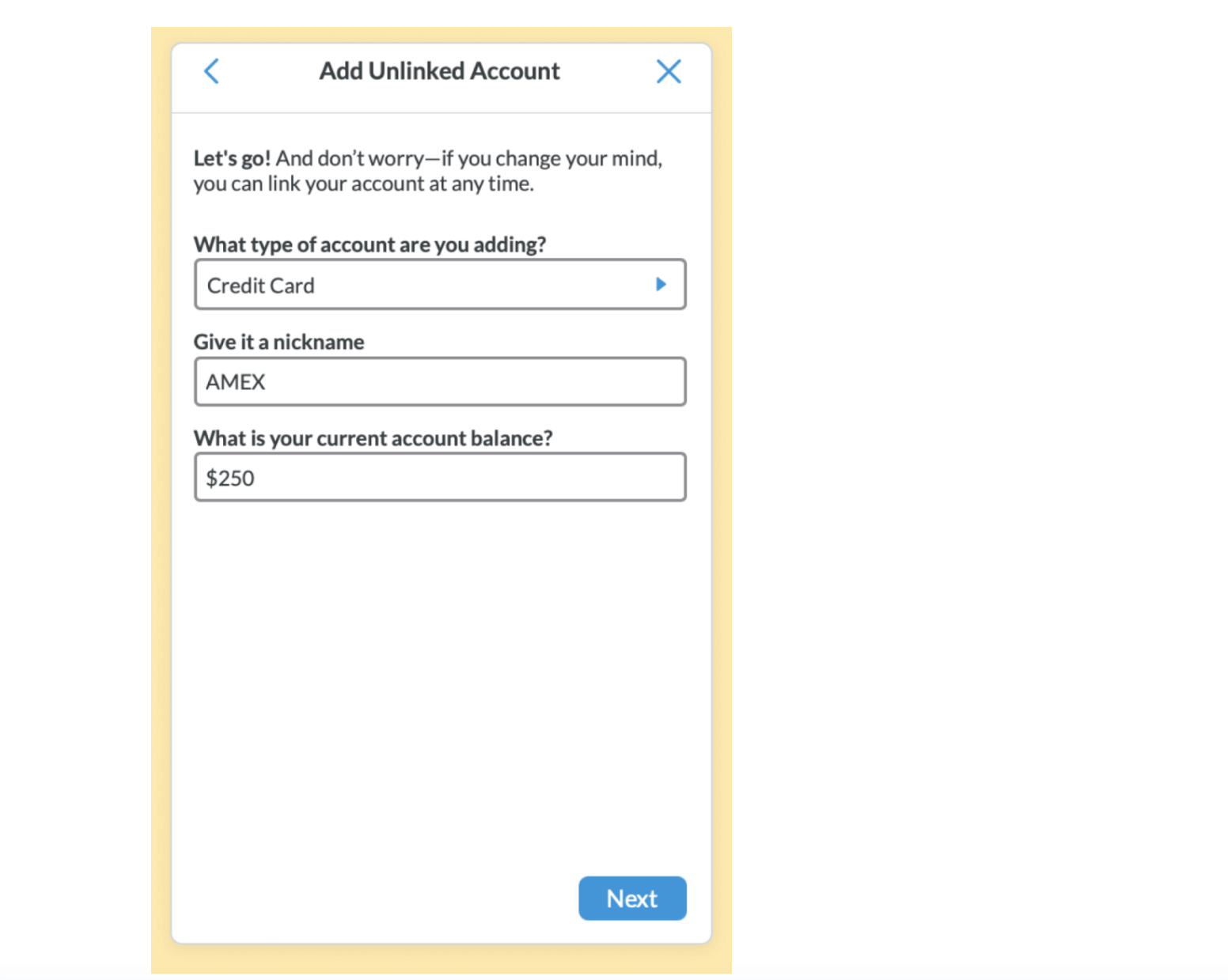Click the "What type of account" label
Viewport: 1228px width, 980px height.
[x=370, y=245]
